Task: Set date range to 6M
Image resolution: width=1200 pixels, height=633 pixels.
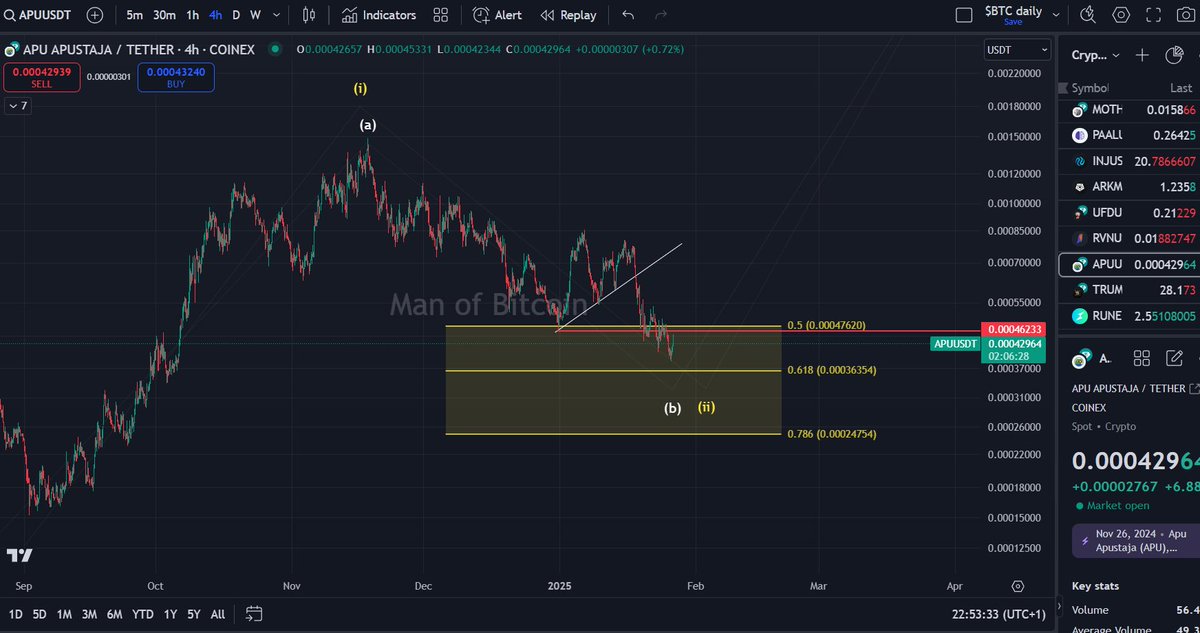Action: [x=114, y=613]
